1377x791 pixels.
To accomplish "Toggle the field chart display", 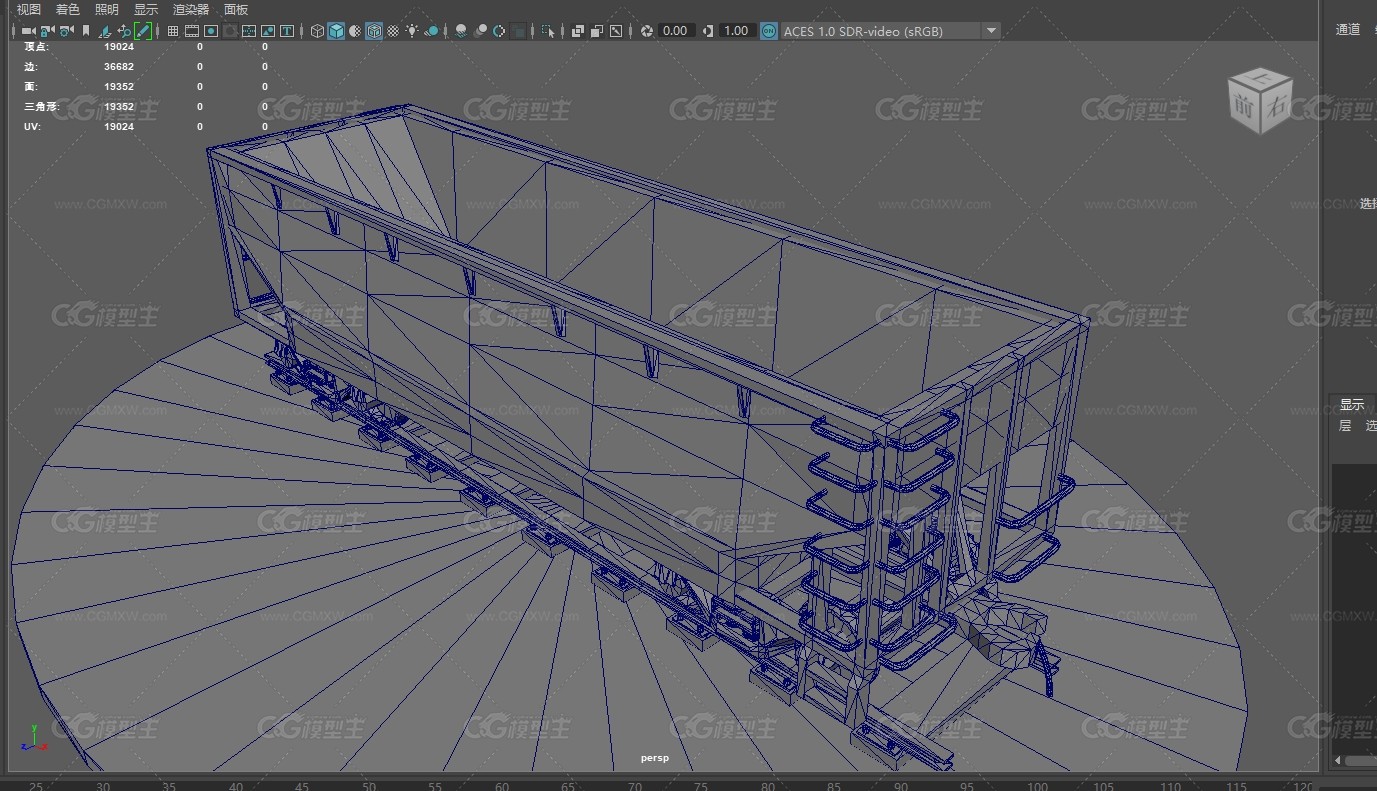I will click(x=249, y=31).
